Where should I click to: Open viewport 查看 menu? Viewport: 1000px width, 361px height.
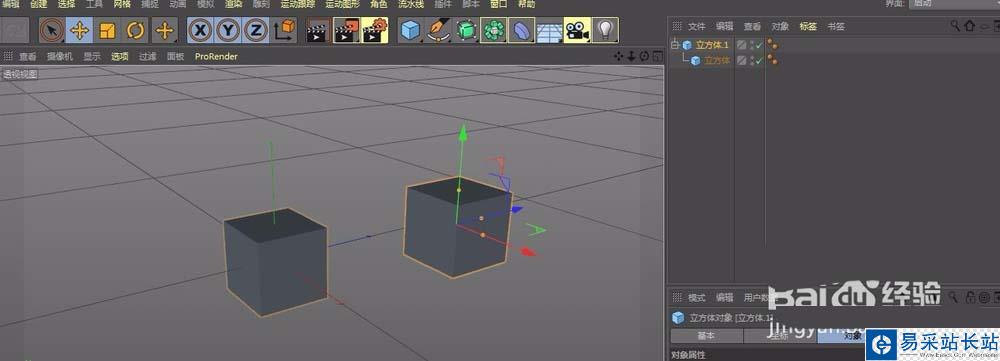(27, 56)
